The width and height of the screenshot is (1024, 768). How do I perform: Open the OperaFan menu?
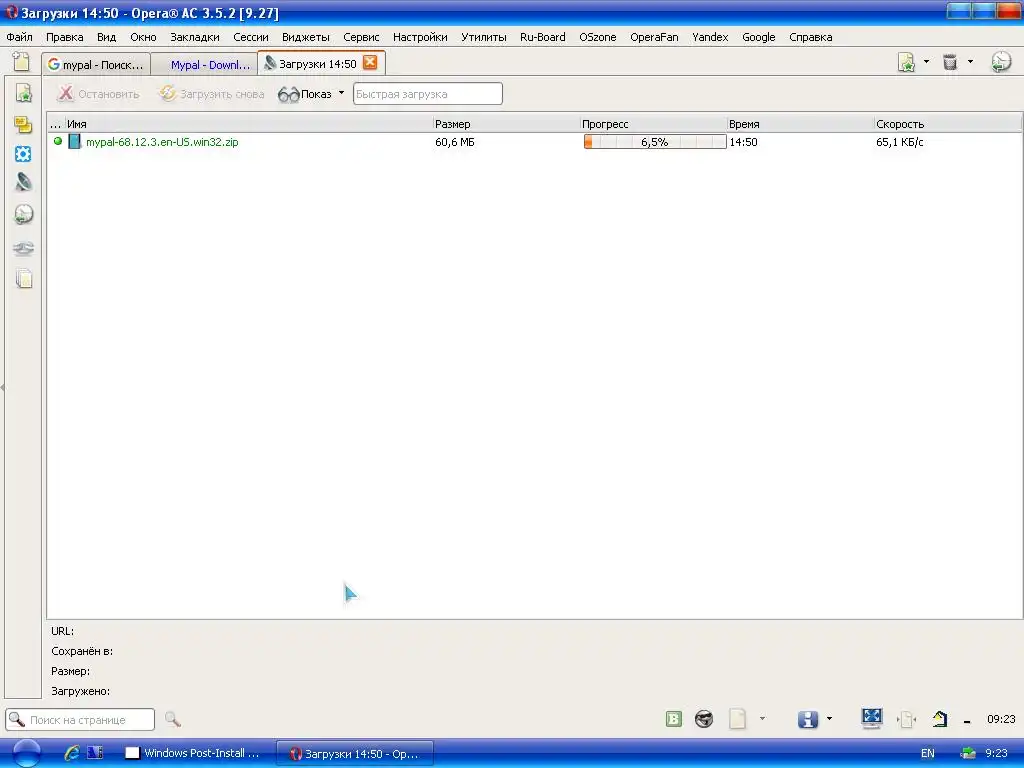(x=654, y=37)
